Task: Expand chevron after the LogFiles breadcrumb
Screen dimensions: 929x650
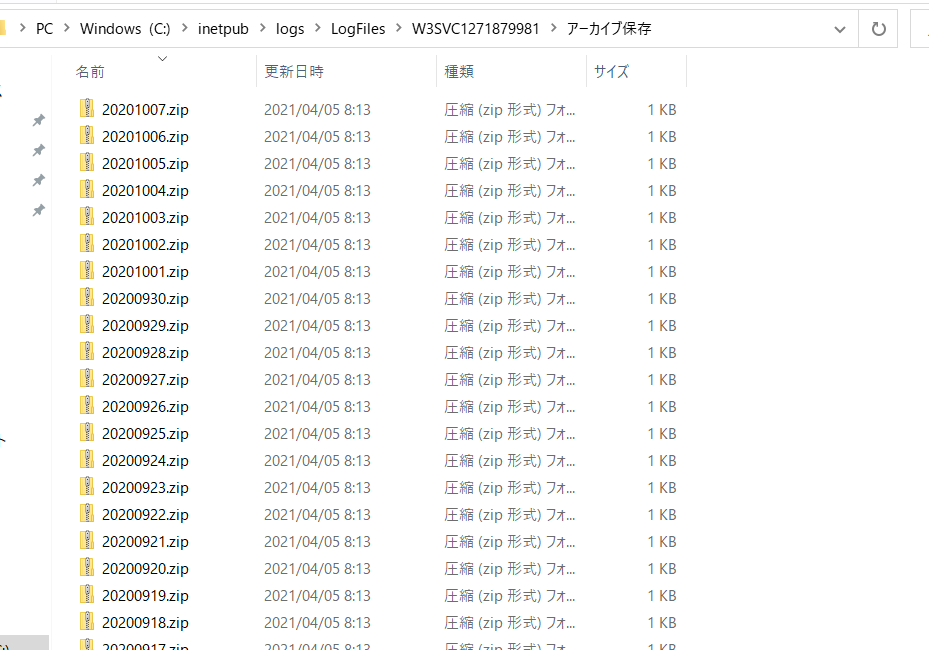Action: tap(399, 28)
